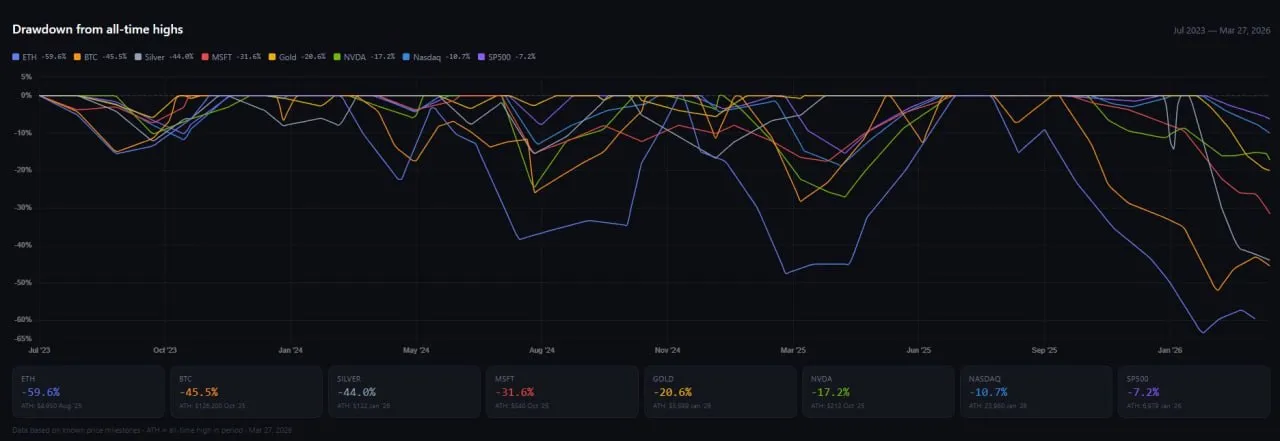Image resolution: width=1280 pixels, height=441 pixels.
Task: Select the GOLD -20.6% stat card
Action: (x=718, y=391)
